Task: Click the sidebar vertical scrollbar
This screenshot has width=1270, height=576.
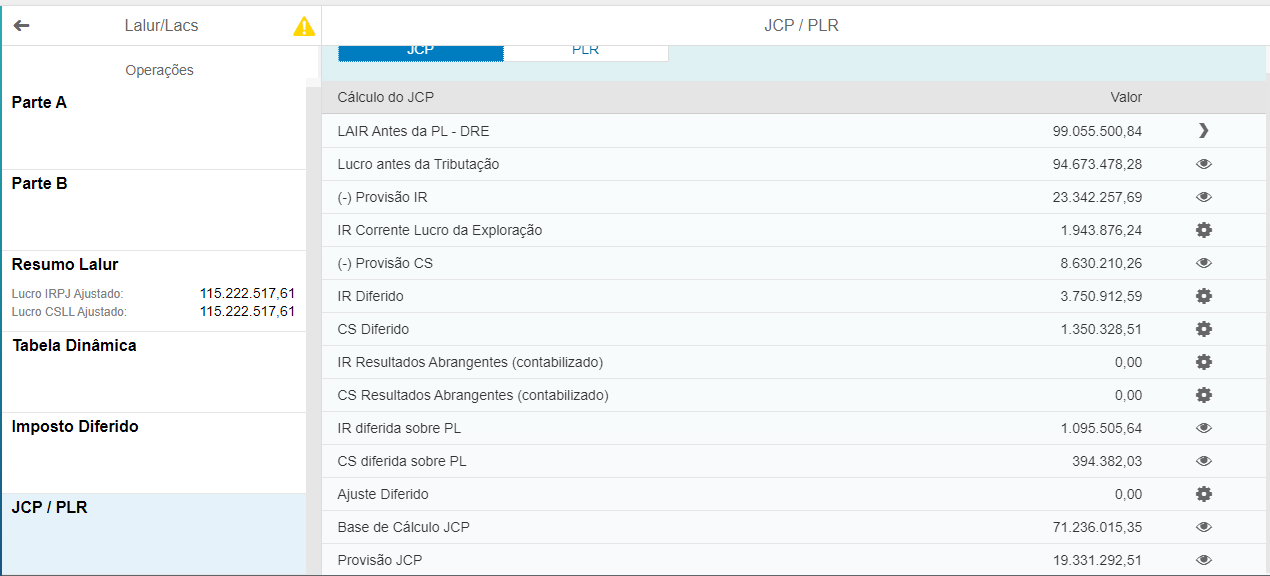Action: (x=313, y=330)
